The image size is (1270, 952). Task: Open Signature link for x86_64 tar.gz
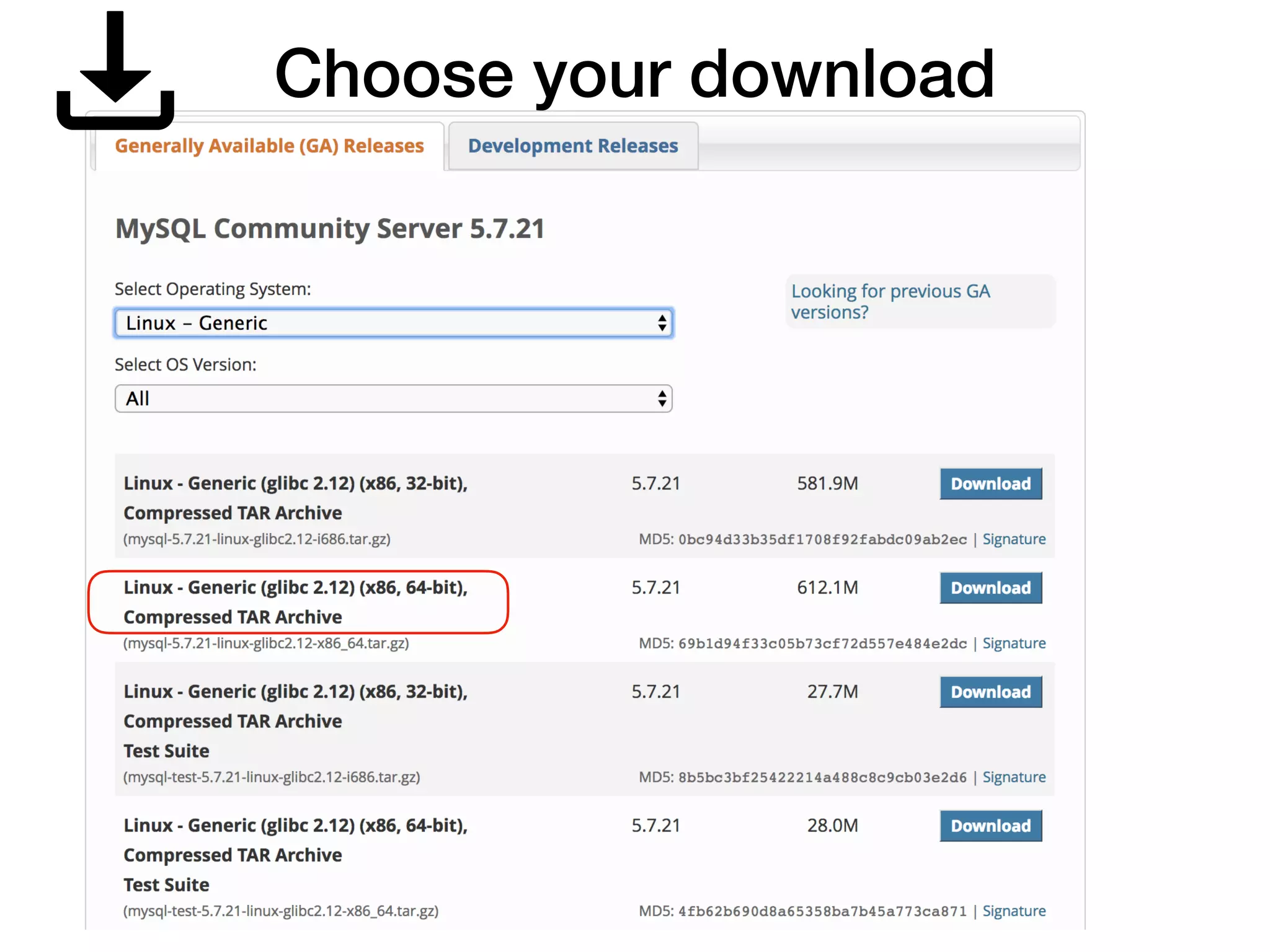click(1013, 643)
